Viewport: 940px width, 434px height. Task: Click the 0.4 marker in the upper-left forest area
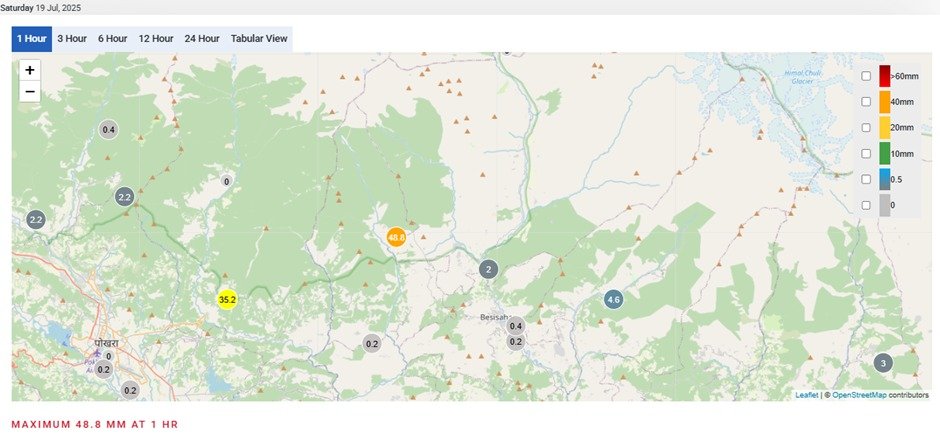click(109, 129)
